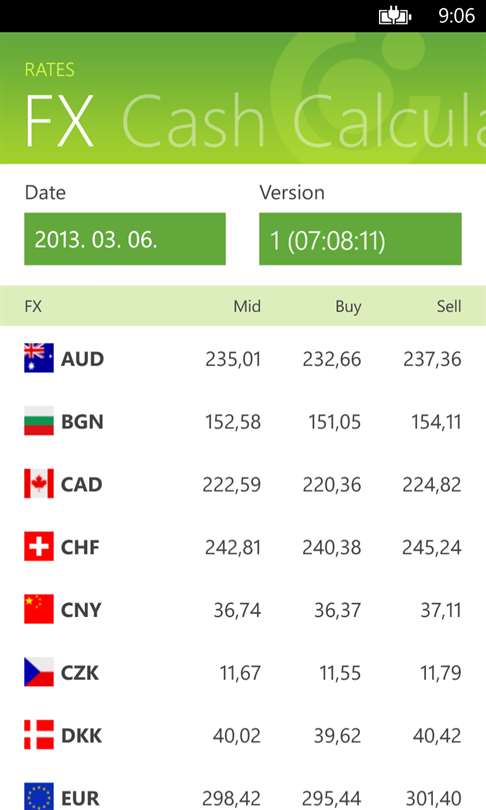The height and width of the screenshot is (810, 486).
Task: Open the Date picker showing 2013. 03. 06.
Action: pyautogui.click(x=125, y=239)
